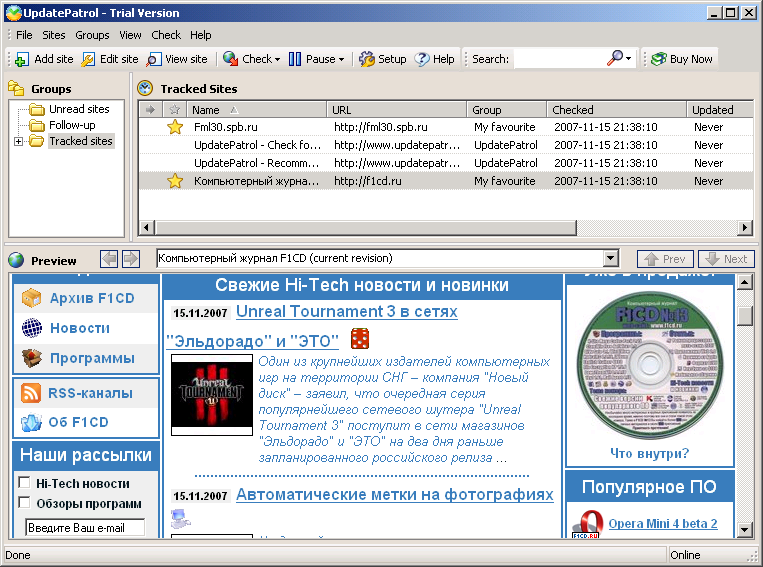
Task: Open the Check dropdown arrow
Action: (277, 59)
